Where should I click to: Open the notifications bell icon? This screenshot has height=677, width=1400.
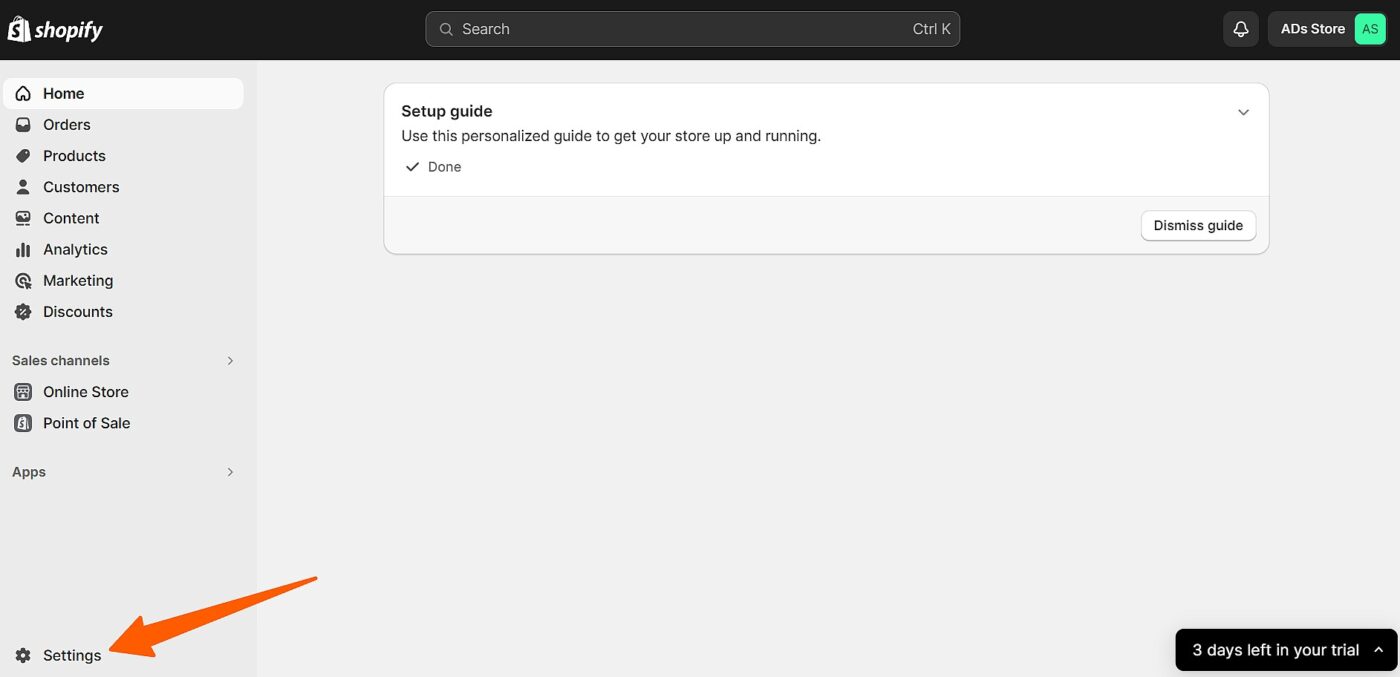tap(1240, 29)
